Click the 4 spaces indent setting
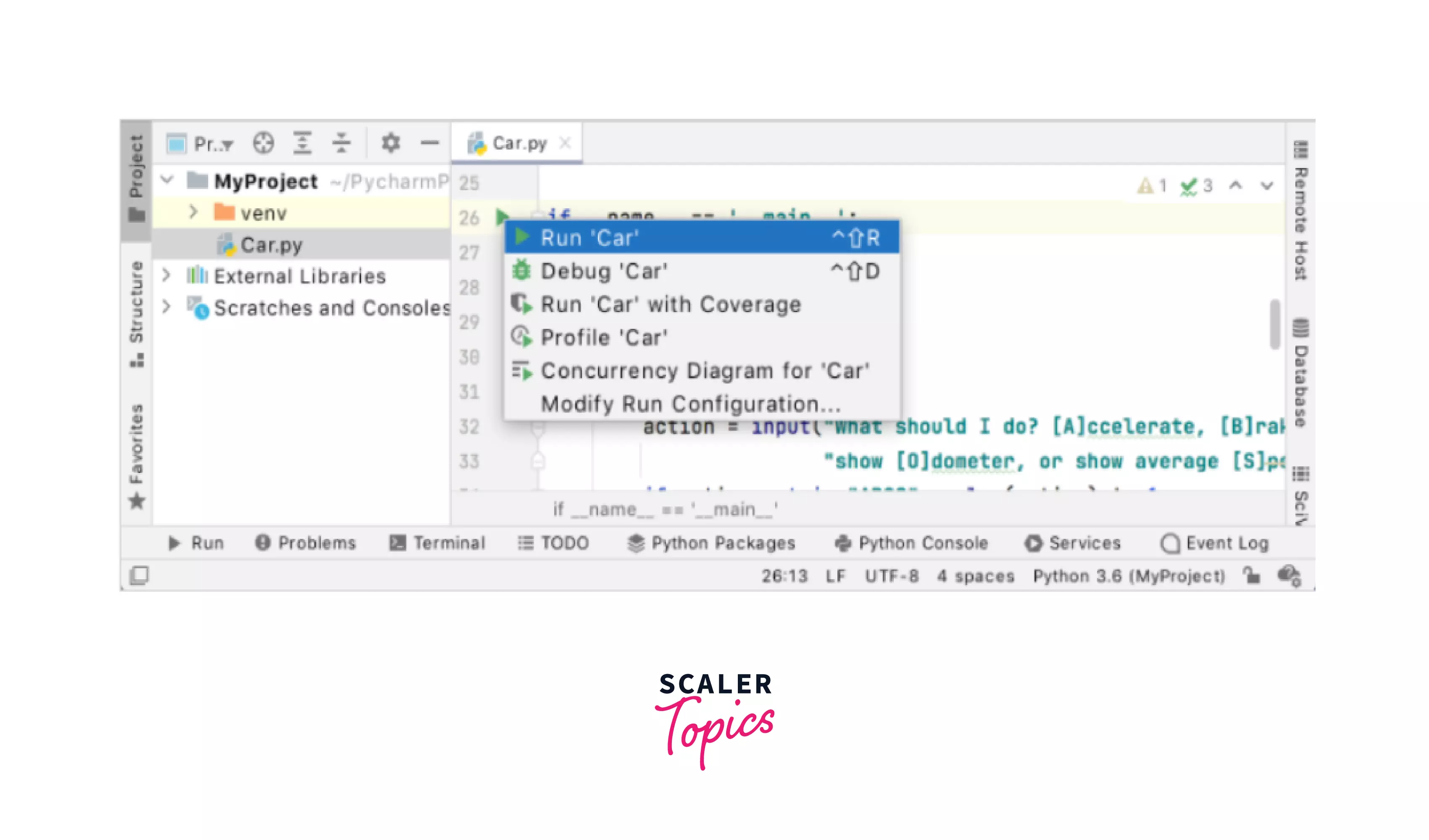1429x840 pixels. click(975, 576)
